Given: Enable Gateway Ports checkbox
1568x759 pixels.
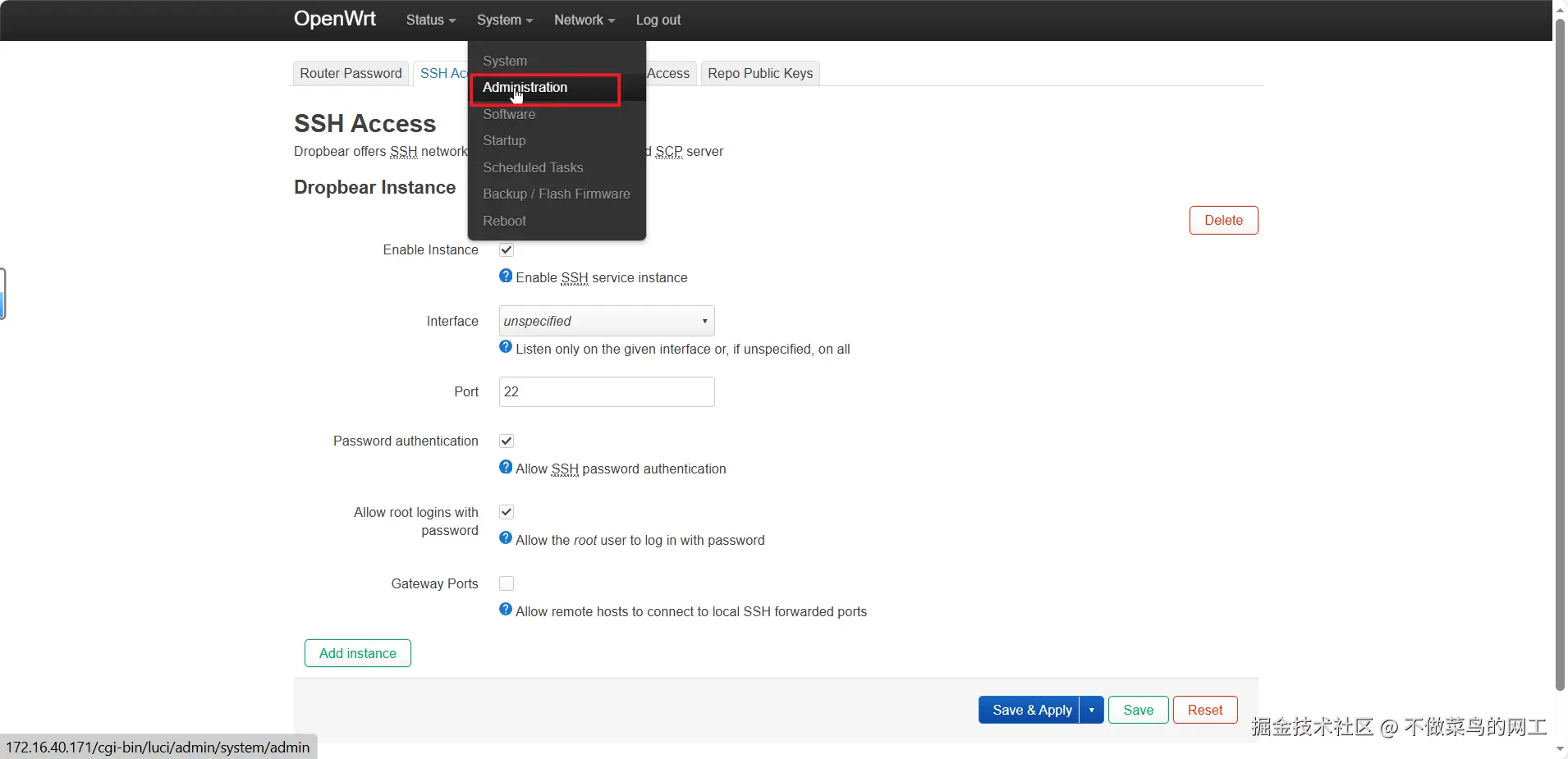Looking at the screenshot, I should (507, 583).
